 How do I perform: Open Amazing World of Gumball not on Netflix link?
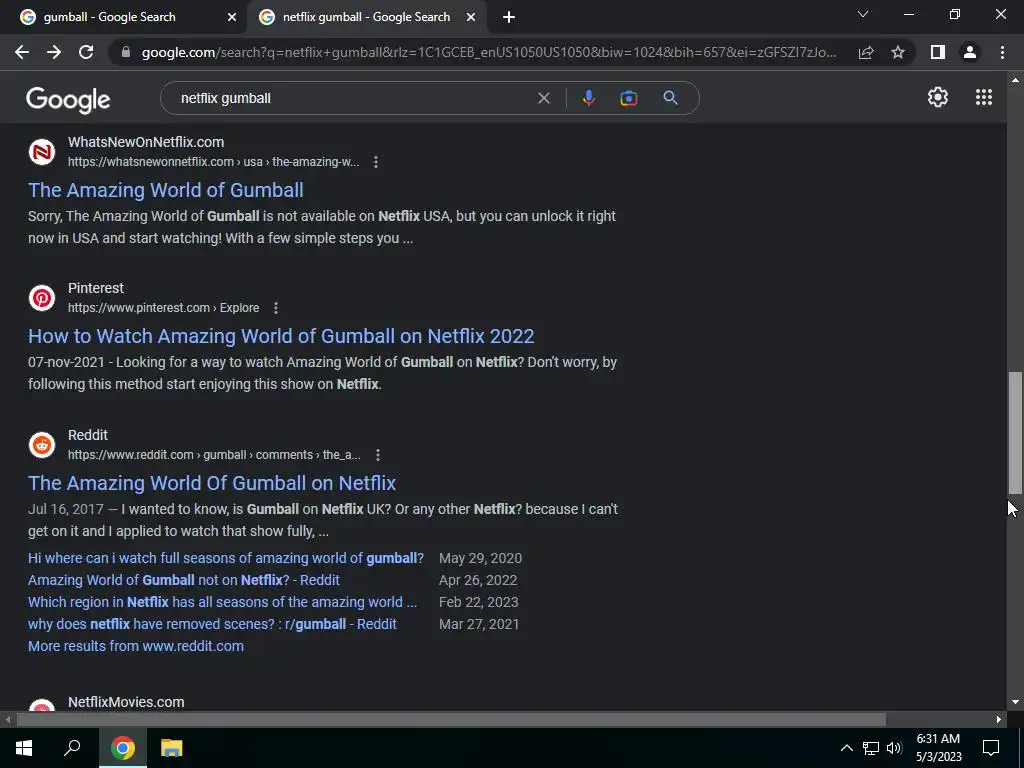[184, 580]
